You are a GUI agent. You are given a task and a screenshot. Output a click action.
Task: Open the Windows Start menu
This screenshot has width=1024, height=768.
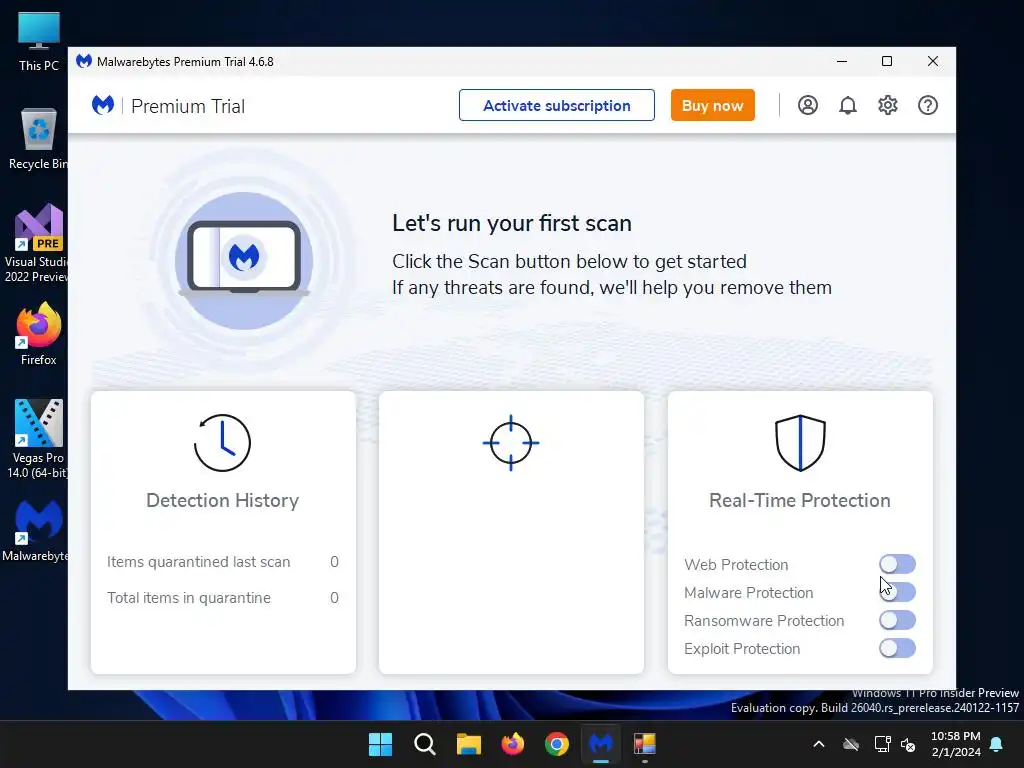click(x=380, y=744)
